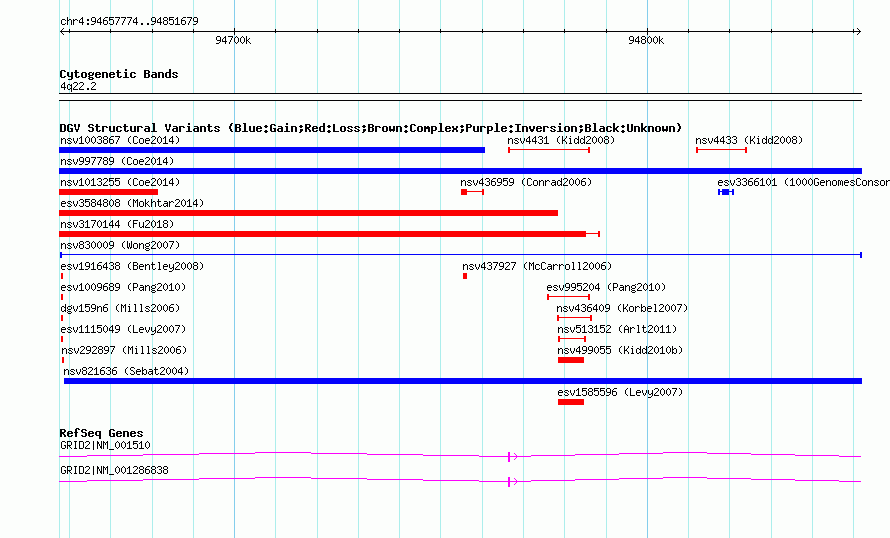Click the thin blue nsv830009 line
The height and width of the screenshot is (538, 890).
(x=461, y=255)
